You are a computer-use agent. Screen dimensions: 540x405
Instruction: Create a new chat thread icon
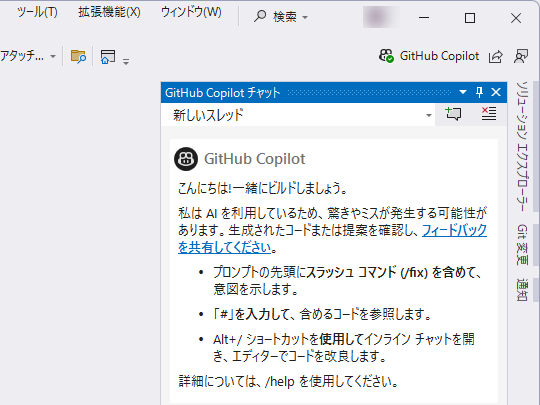(x=453, y=114)
